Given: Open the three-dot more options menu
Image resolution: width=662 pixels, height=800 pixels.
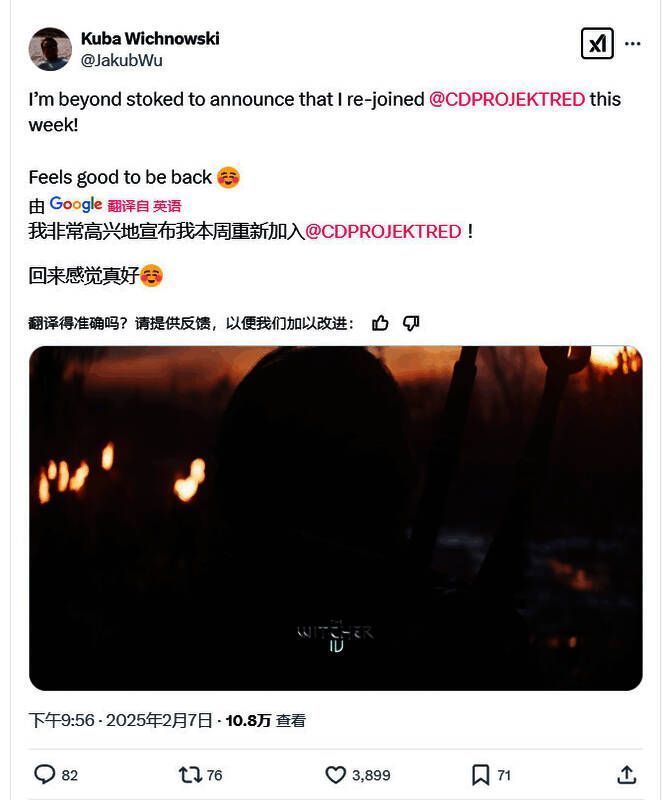Looking at the screenshot, I should point(632,43).
